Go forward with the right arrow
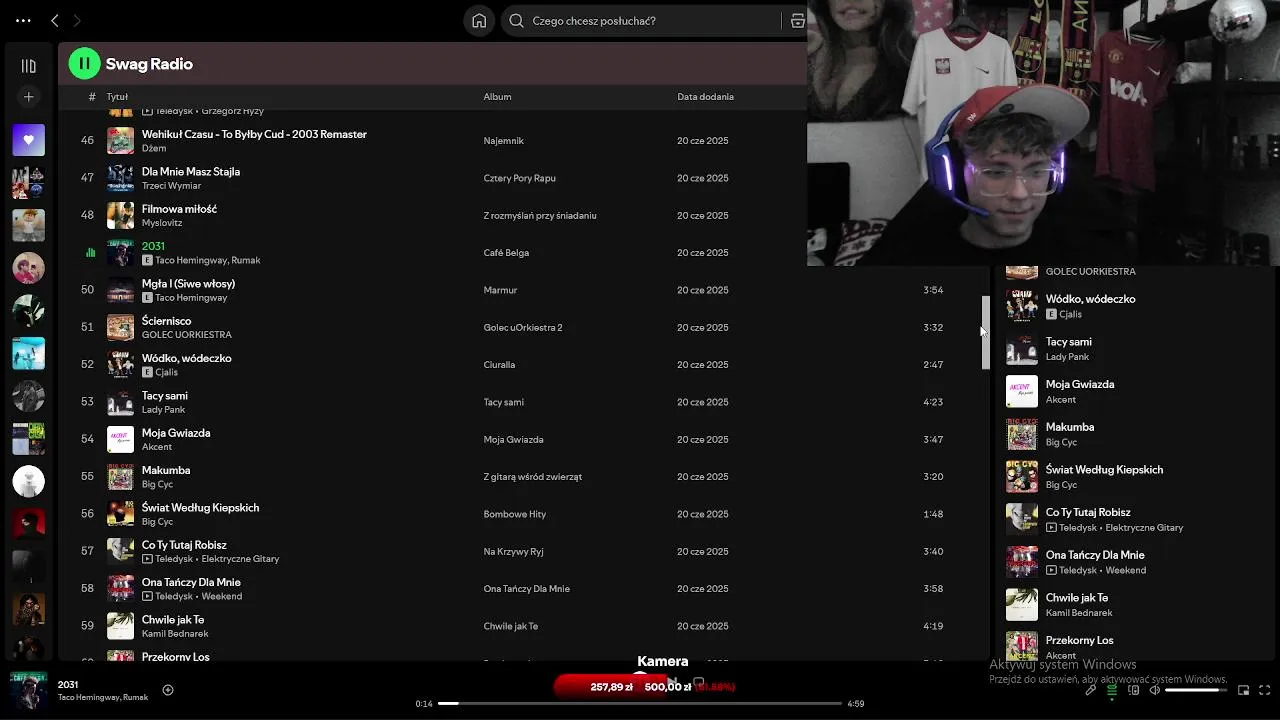The image size is (1280, 720). [x=77, y=20]
